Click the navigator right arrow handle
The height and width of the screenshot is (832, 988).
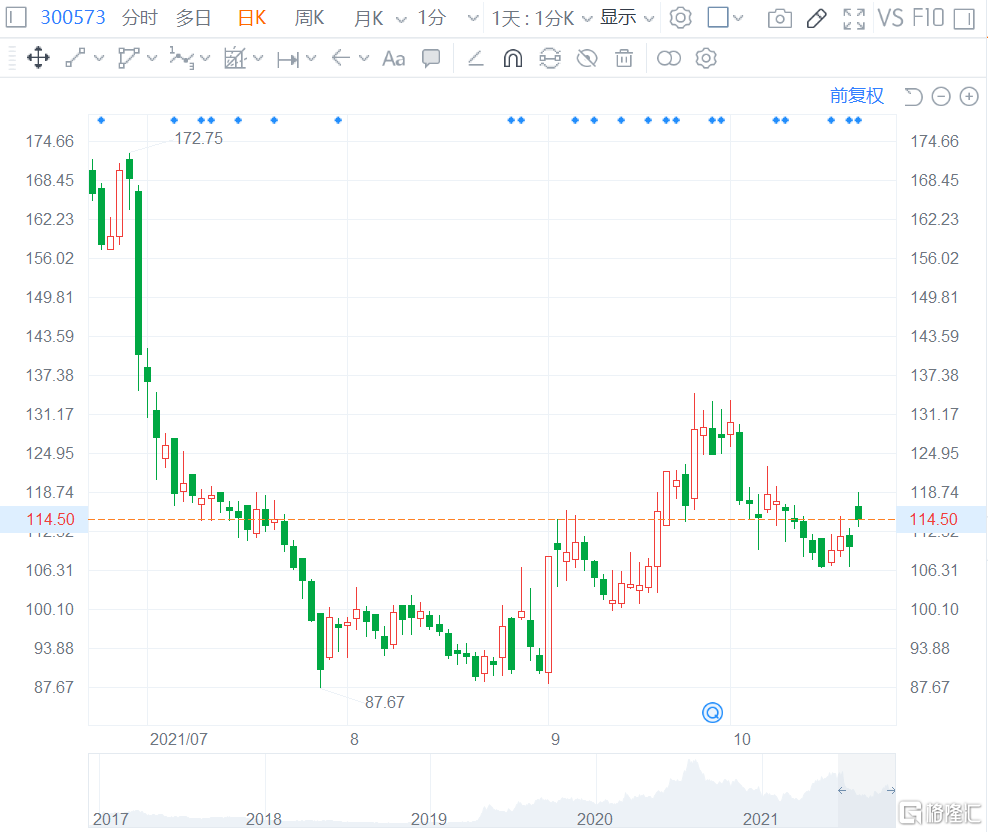pyautogui.click(x=891, y=790)
